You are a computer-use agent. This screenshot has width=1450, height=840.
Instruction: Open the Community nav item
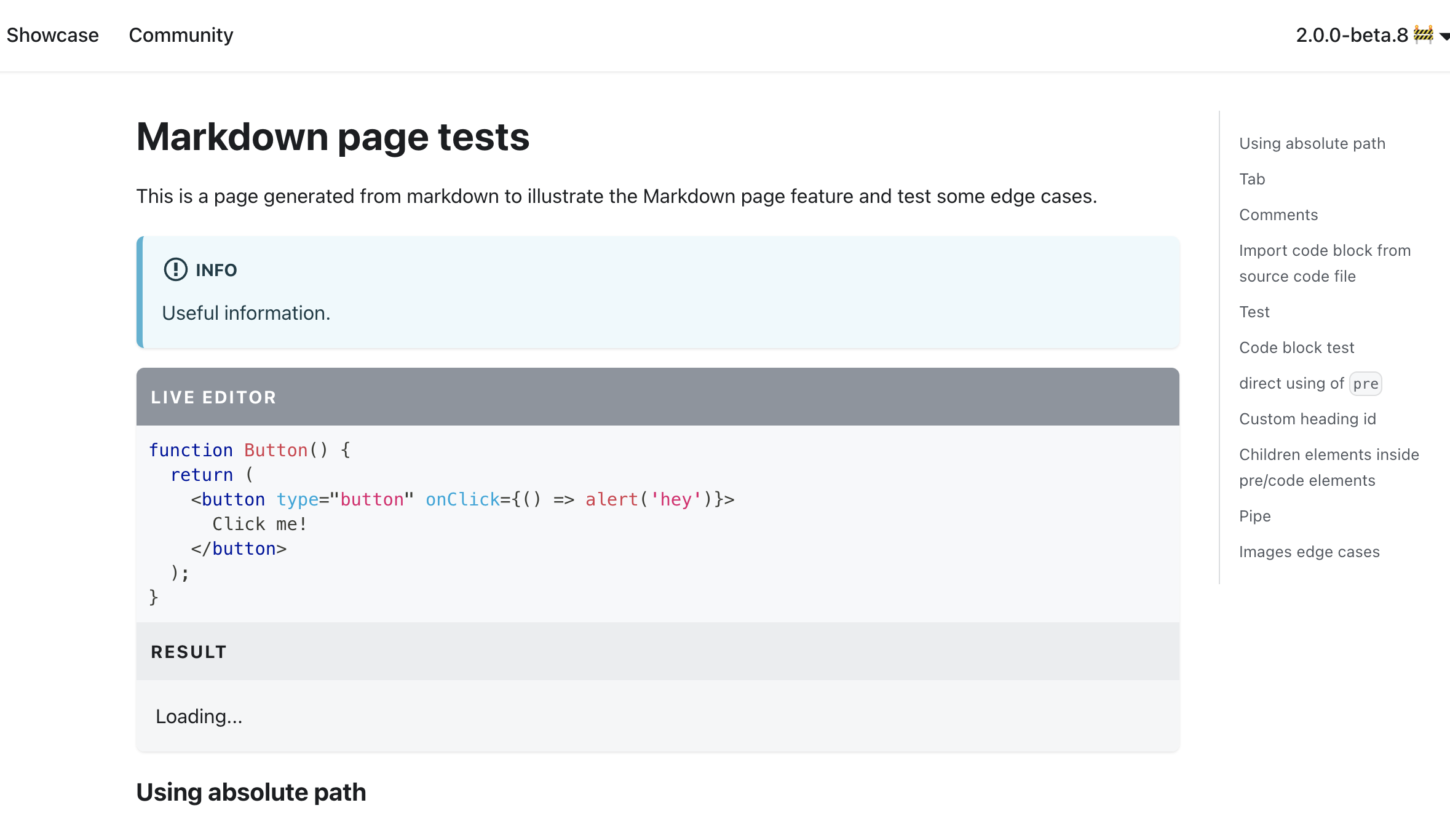181,35
